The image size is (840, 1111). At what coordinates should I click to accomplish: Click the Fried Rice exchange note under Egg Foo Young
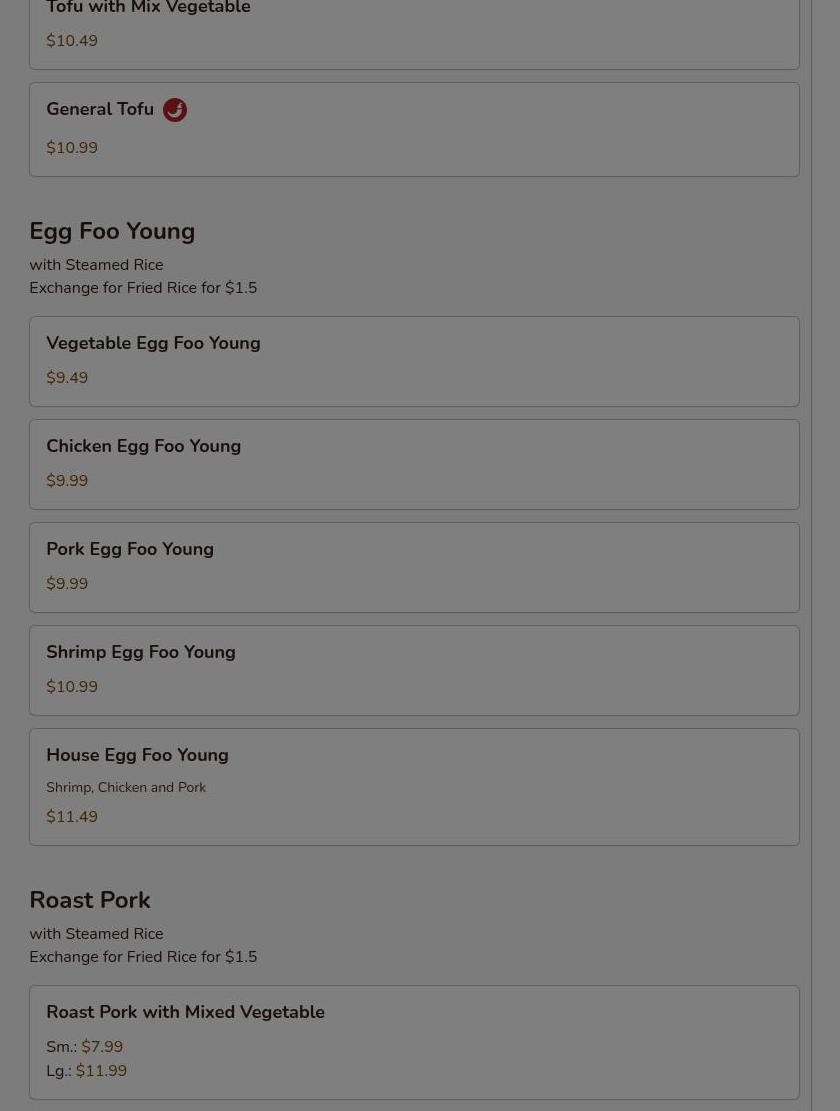coord(143,288)
